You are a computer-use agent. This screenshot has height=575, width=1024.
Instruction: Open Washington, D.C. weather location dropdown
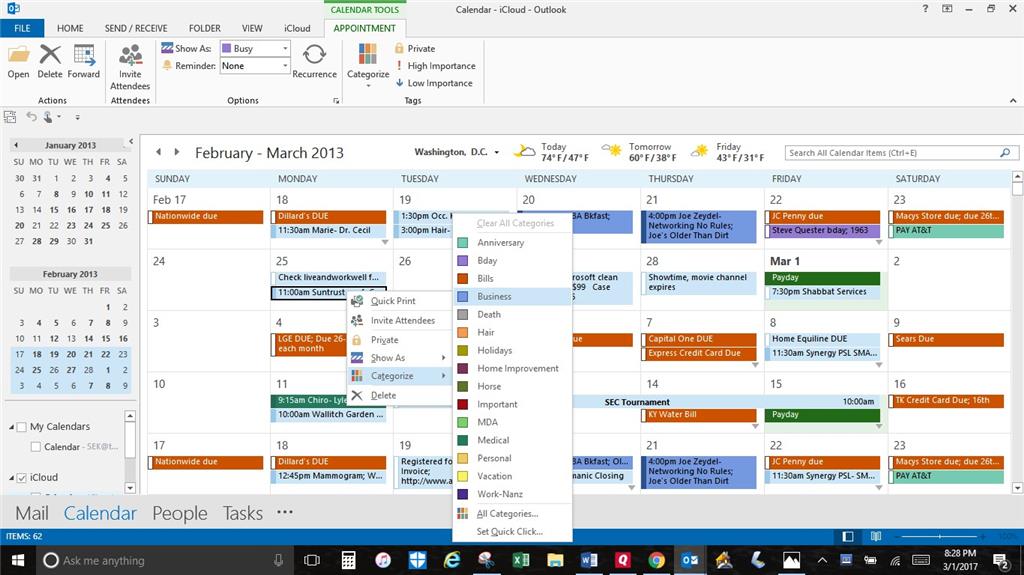click(x=497, y=152)
